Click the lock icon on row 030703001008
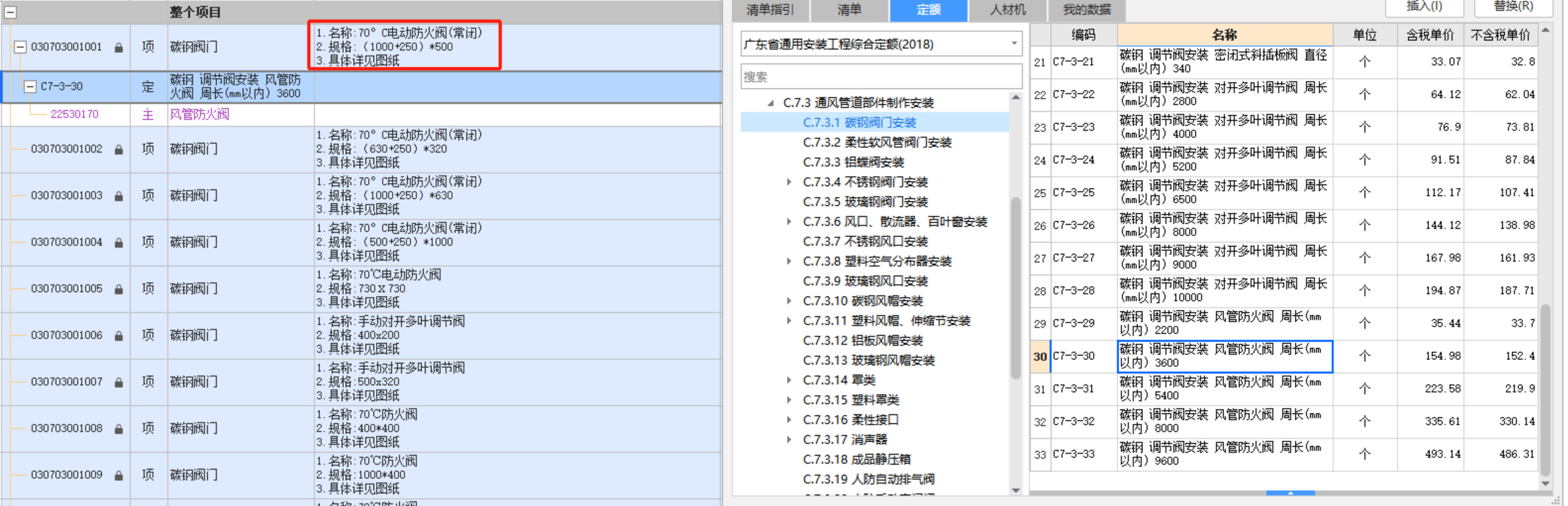Image resolution: width=1568 pixels, height=506 pixels. tap(119, 429)
